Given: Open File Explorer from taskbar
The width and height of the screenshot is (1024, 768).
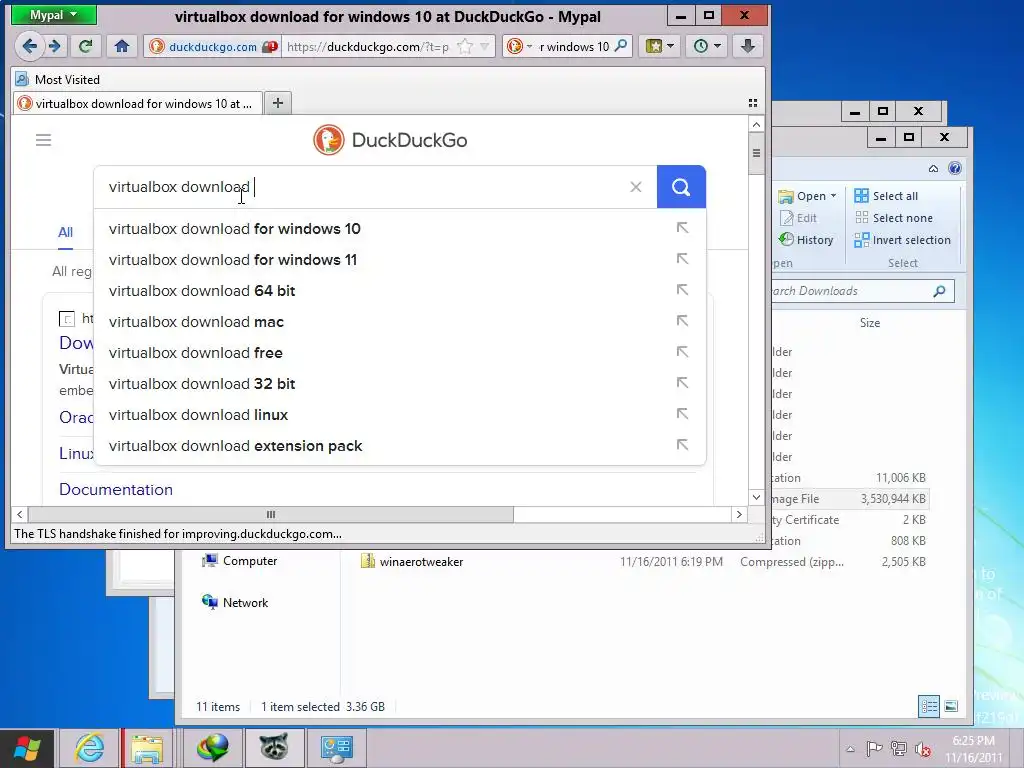Looking at the screenshot, I should click(148, 748).
